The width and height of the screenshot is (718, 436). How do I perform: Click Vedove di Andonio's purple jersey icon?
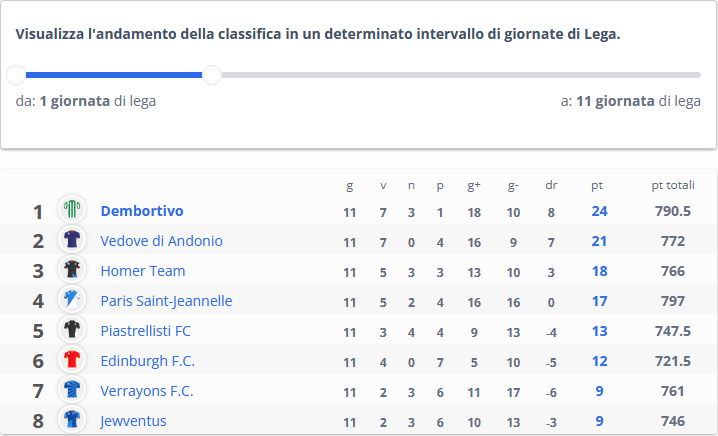[72, 239]
